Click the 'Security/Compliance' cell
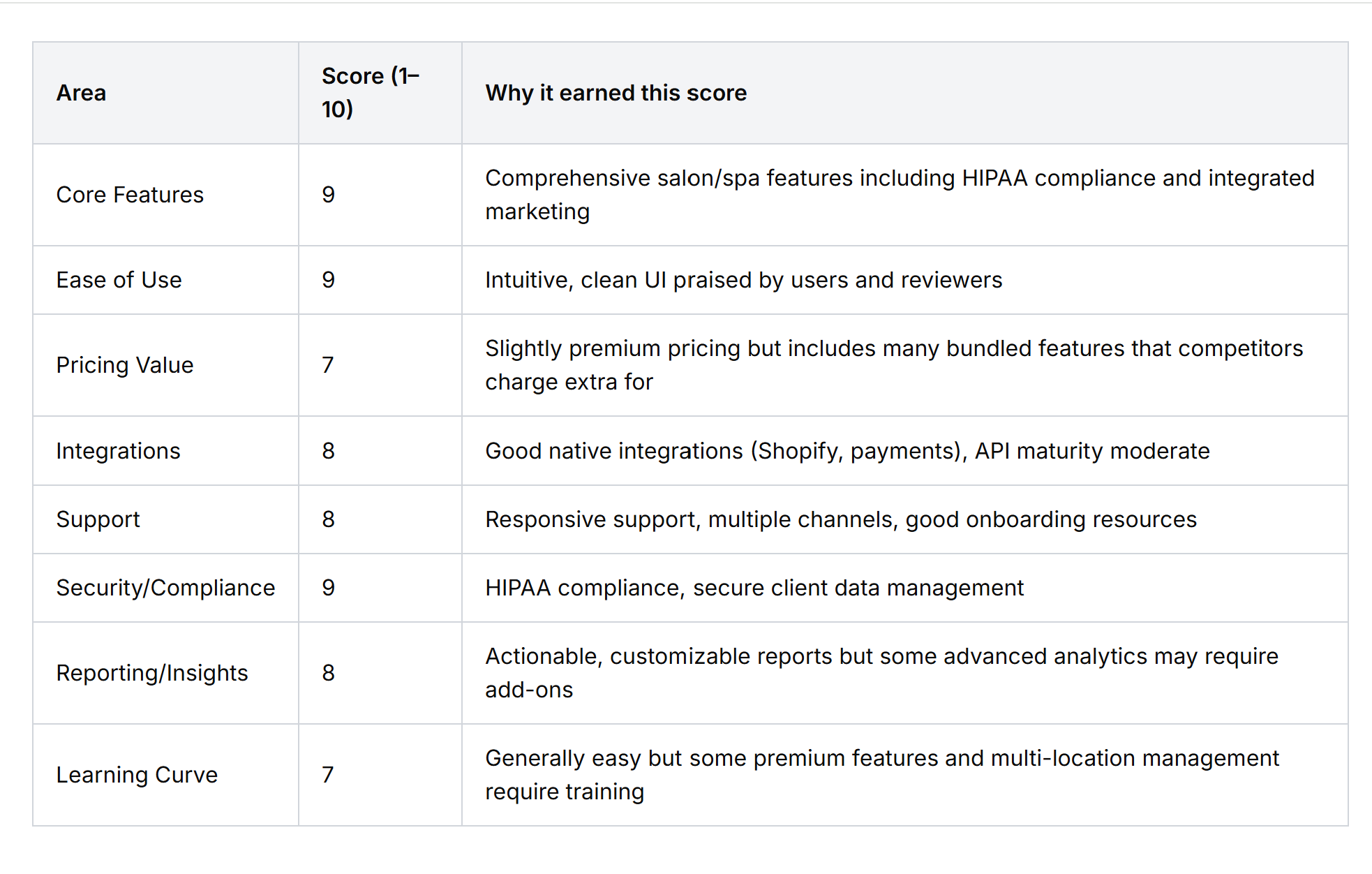1372x874 pixels. pos(165,588)
